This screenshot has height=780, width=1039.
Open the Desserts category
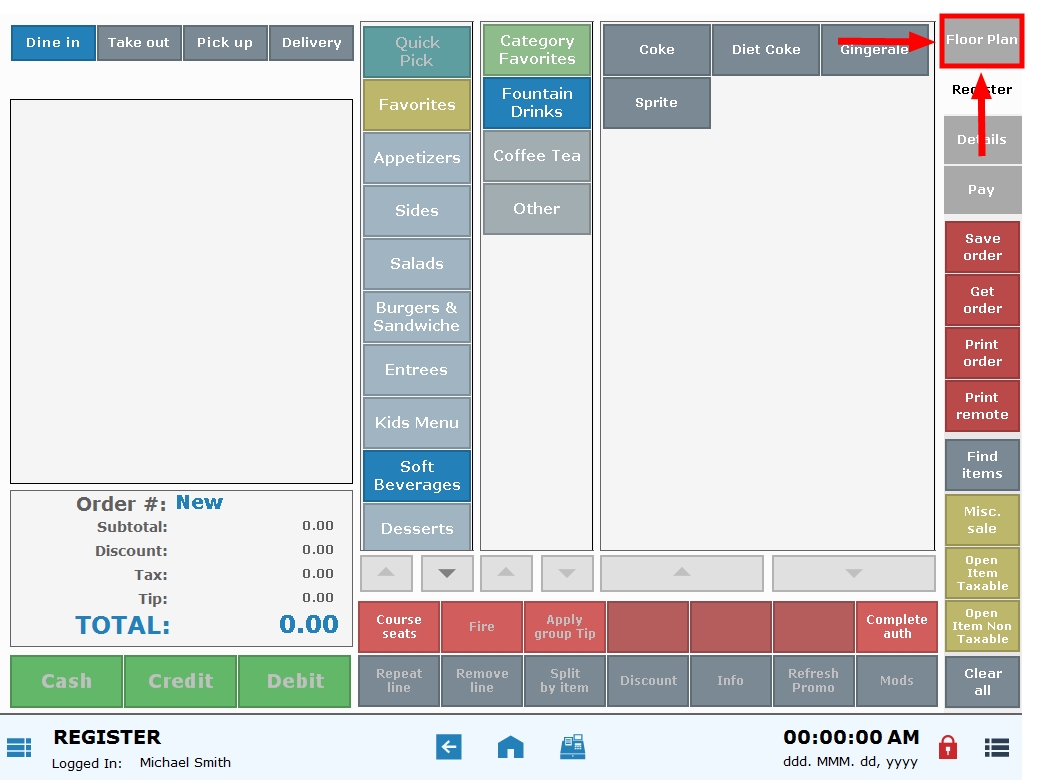coord(416,527)
